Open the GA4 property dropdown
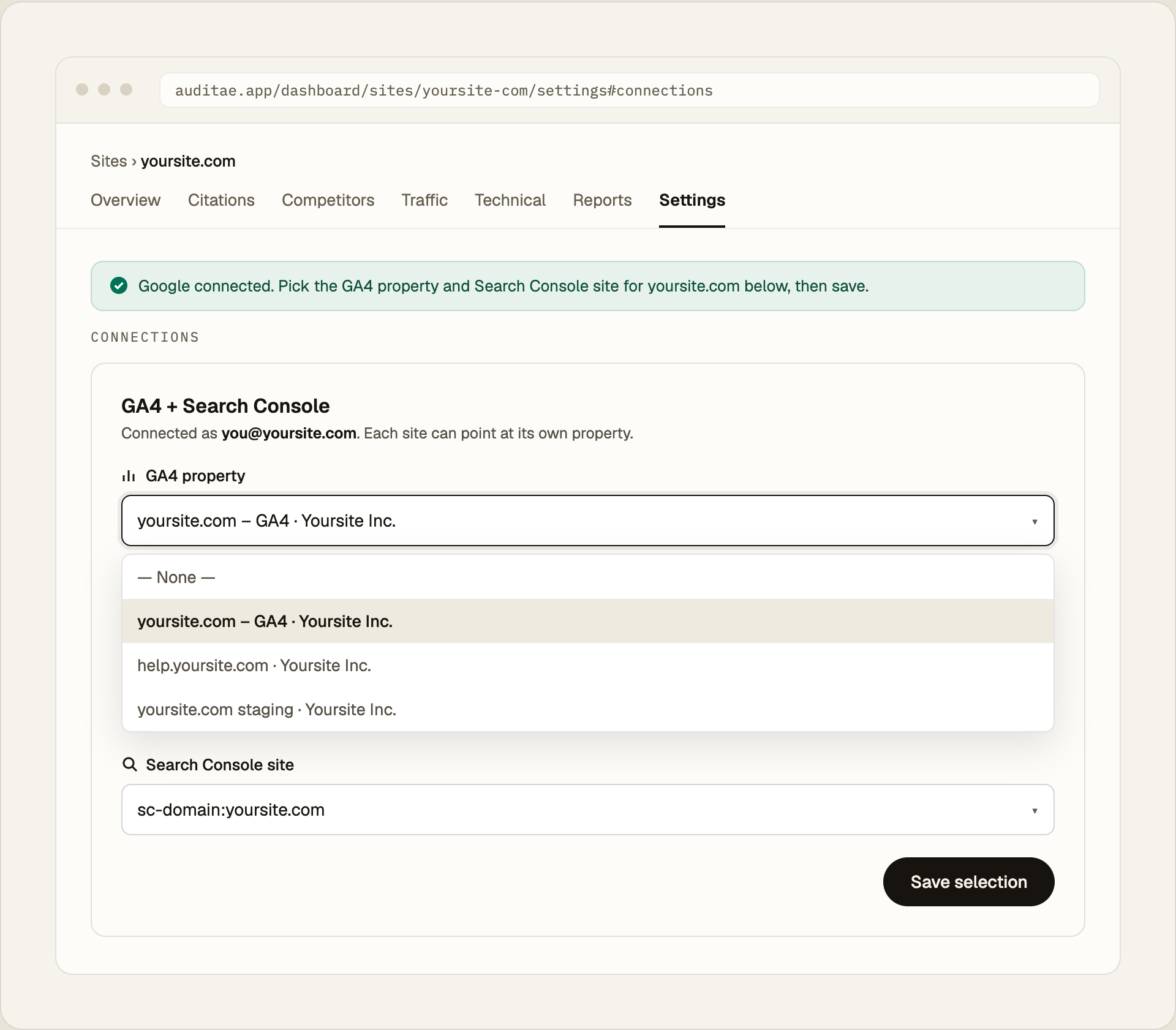The height and width of the screenshot is (1030, 1176). click(587, 521)
